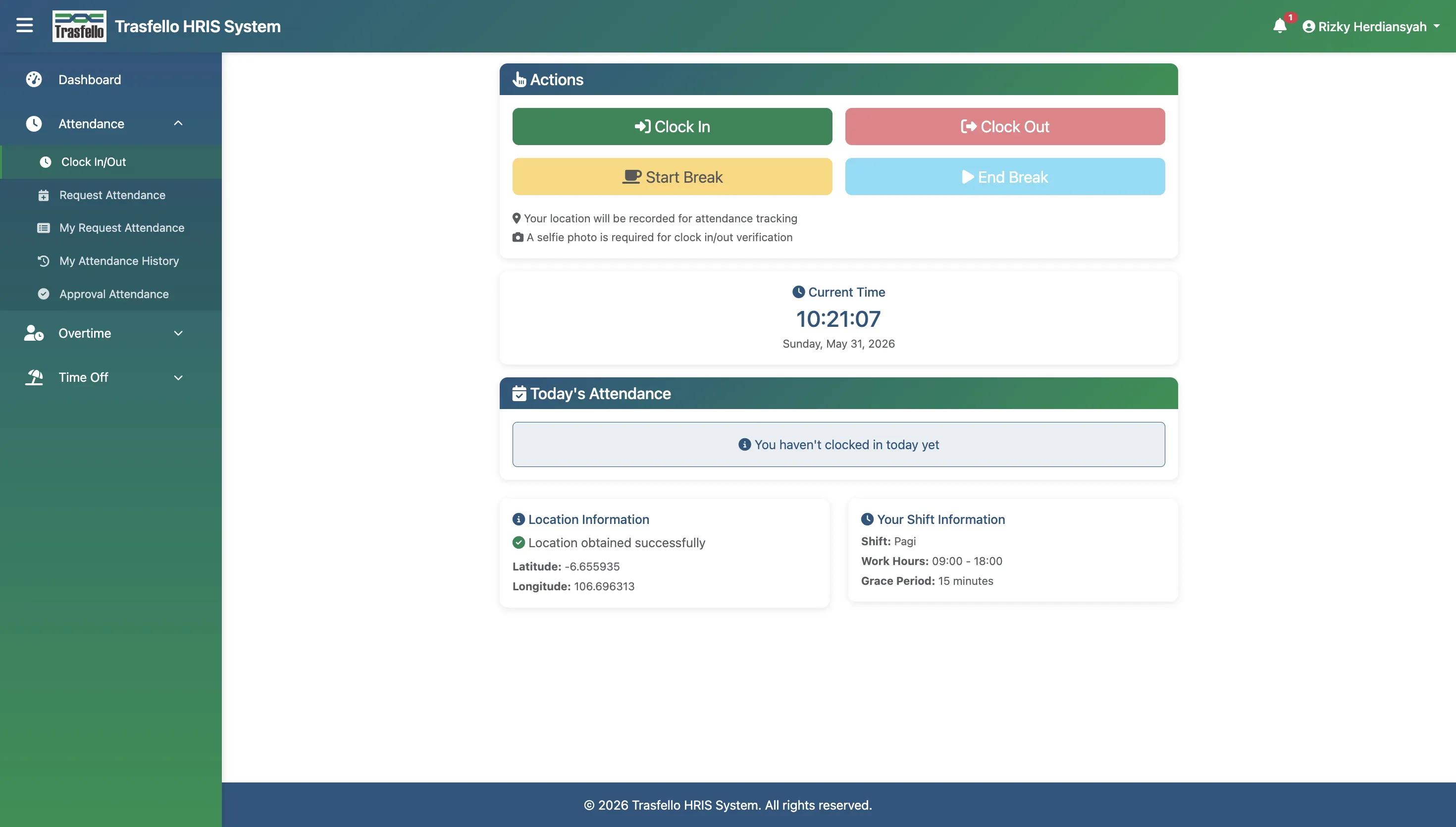Click the Attendance clock icon in sidebar
The image size is (1456, 827).
point(34,124)
